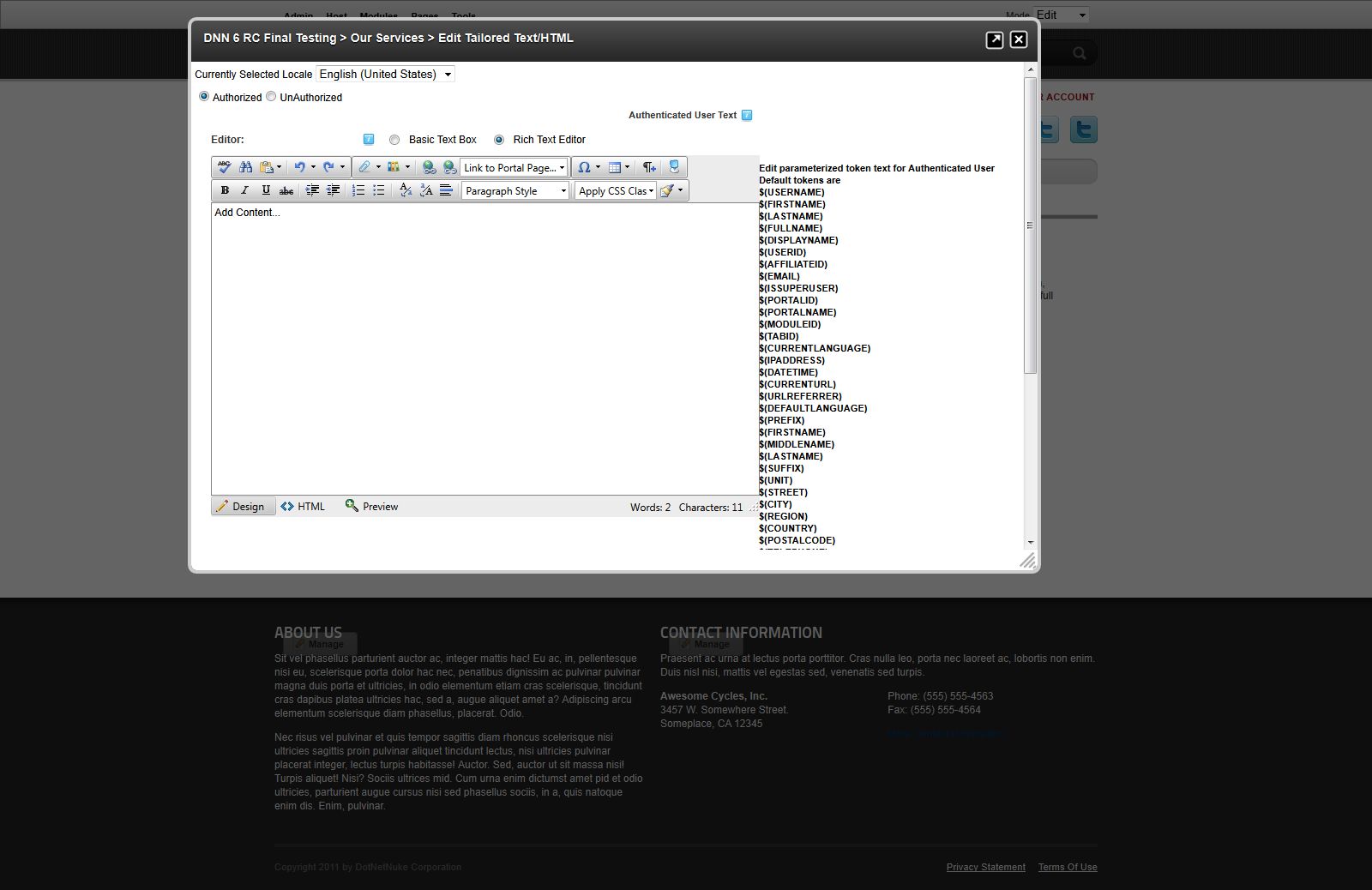Insert a symbol with the Omega icon
1372x890 pixels.
[x=584, y=167]
